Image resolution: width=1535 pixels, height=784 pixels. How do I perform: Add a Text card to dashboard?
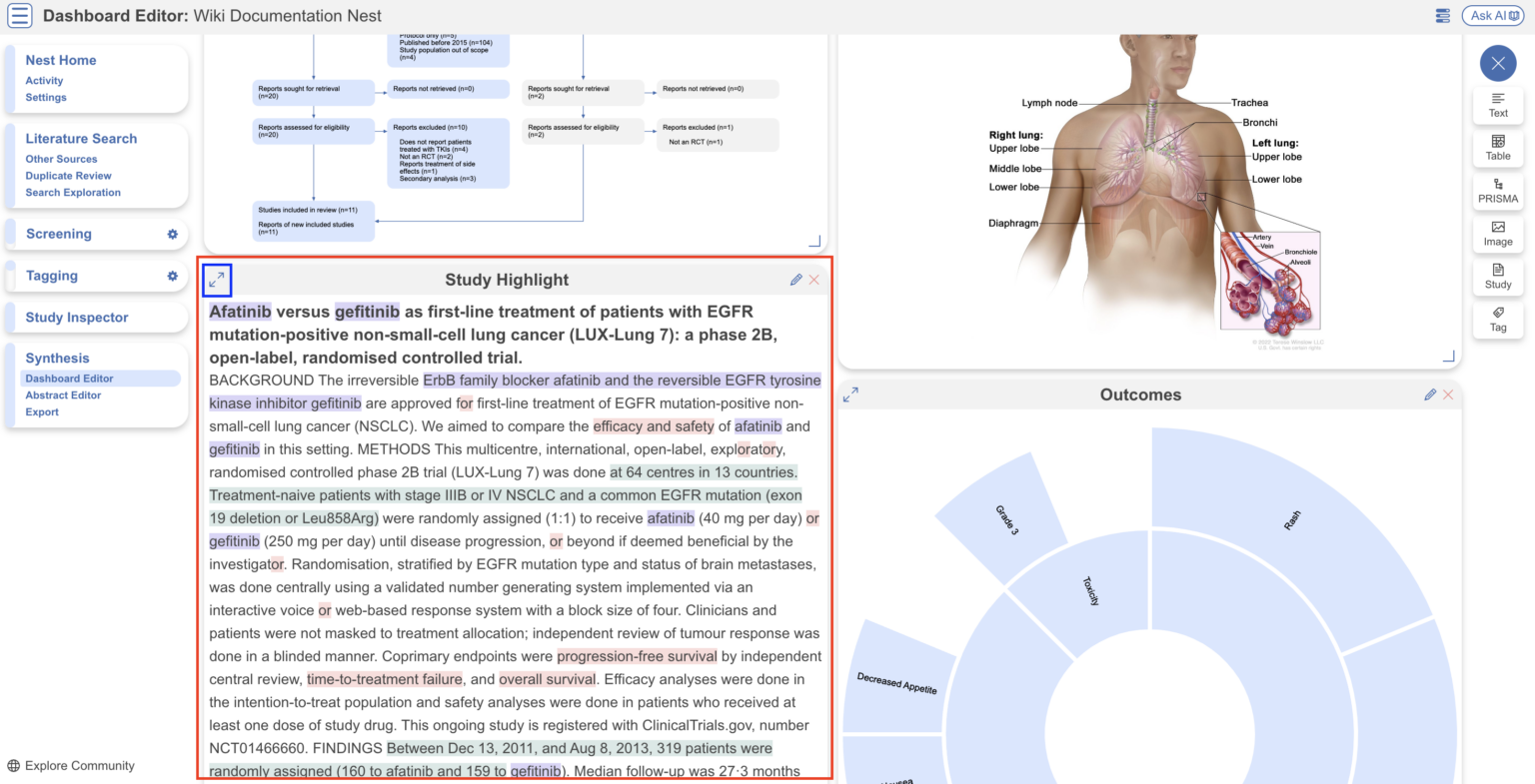[x=1497, y=105]
